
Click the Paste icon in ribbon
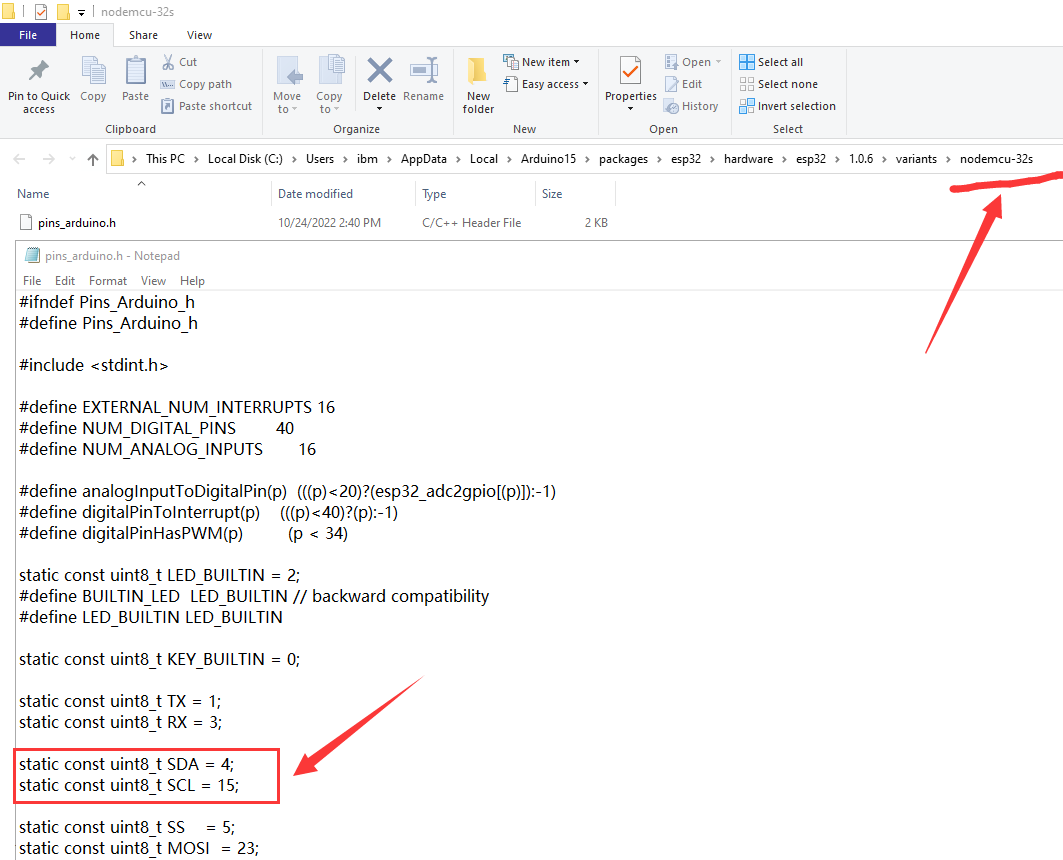pos(135,72)
